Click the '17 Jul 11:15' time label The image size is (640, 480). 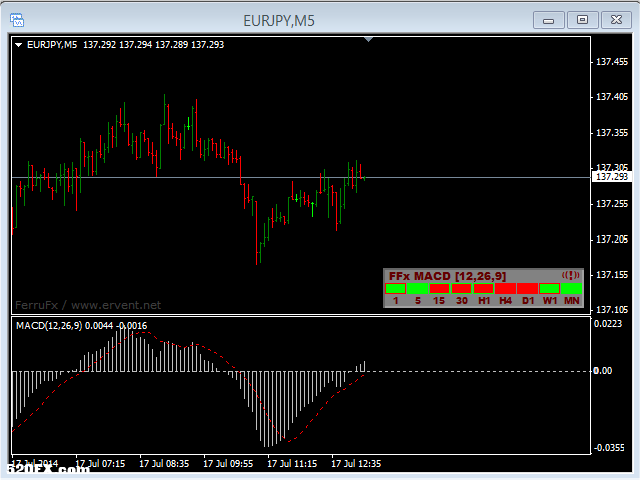[292, 464]
